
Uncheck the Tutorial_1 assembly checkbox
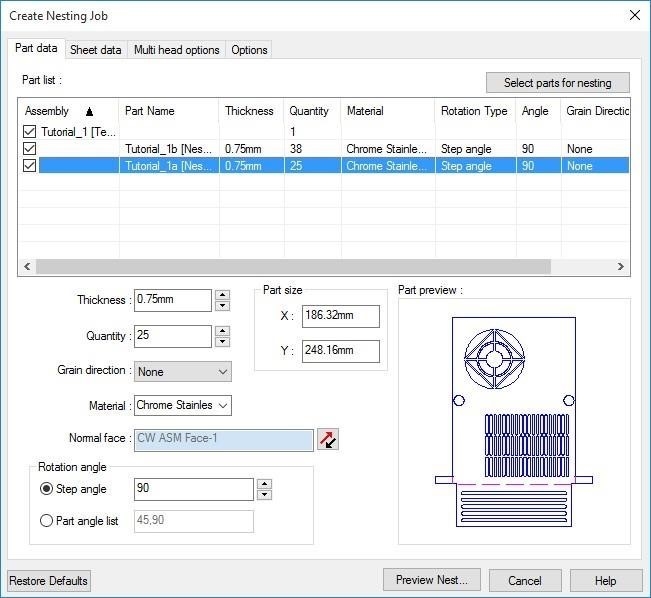pos(29,132)
